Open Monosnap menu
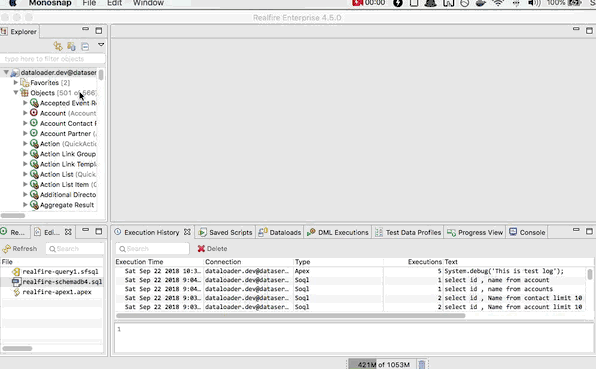Image resolution: width=596 pixels, height=369 pixels. tap(50, 3)
